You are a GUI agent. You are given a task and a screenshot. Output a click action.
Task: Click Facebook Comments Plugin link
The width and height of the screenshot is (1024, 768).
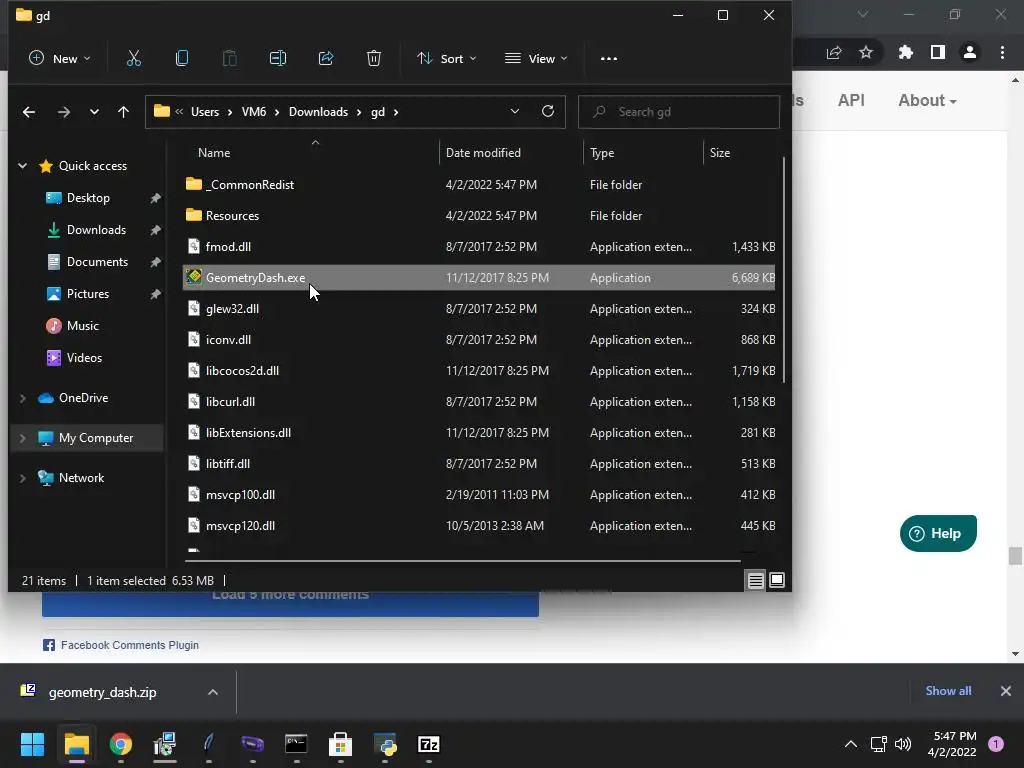pos(129,645)
